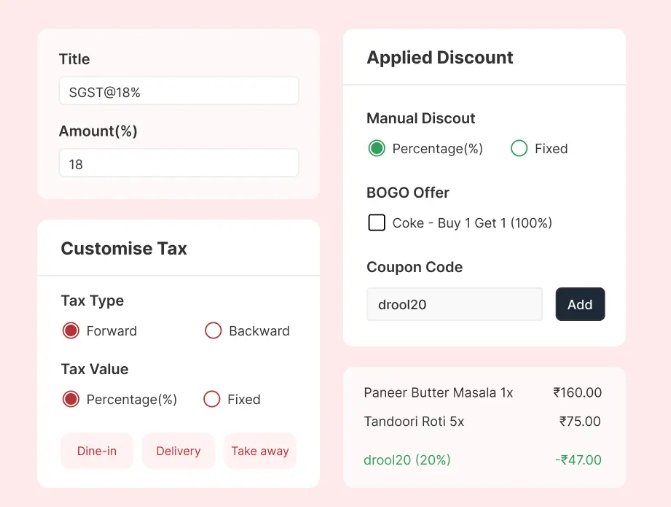The width and height of the screenshot is (671, 507).
Task: Click into the Title input field
Action: (178, 91)
